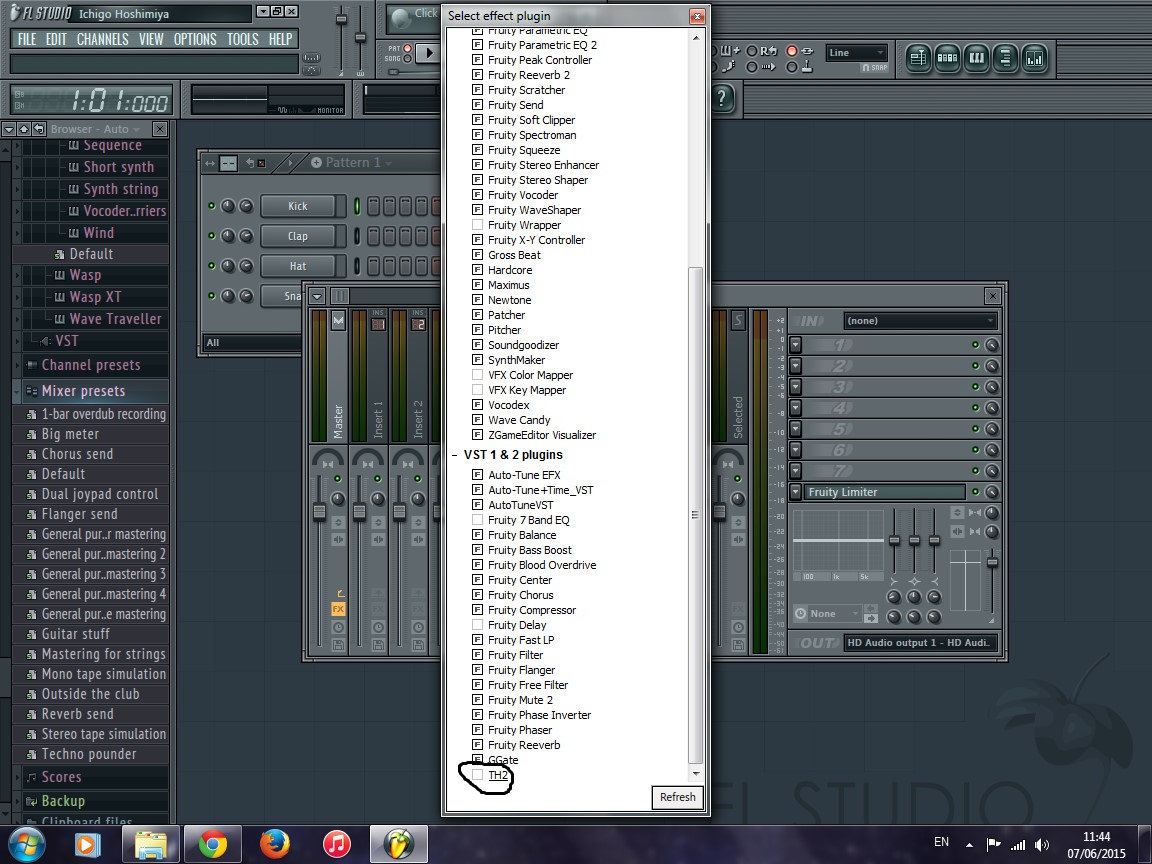Adjust the main volume slider at top
The width and height of the screenshot is (1152, 864).
pos(341,19)
